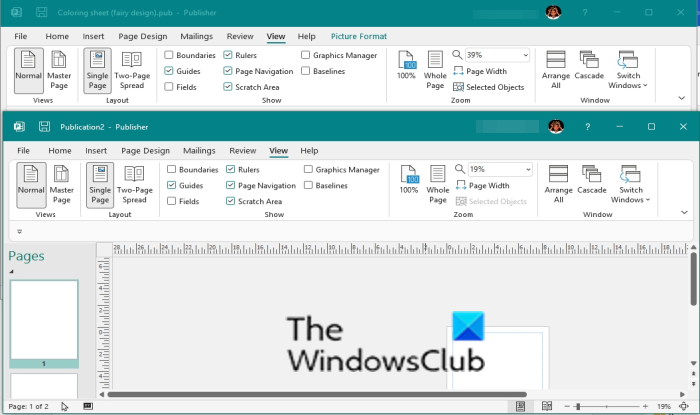Click Arrange All in Publication2 window
The height and width of the screenshot is (415, 700).
tap(558, 184)
